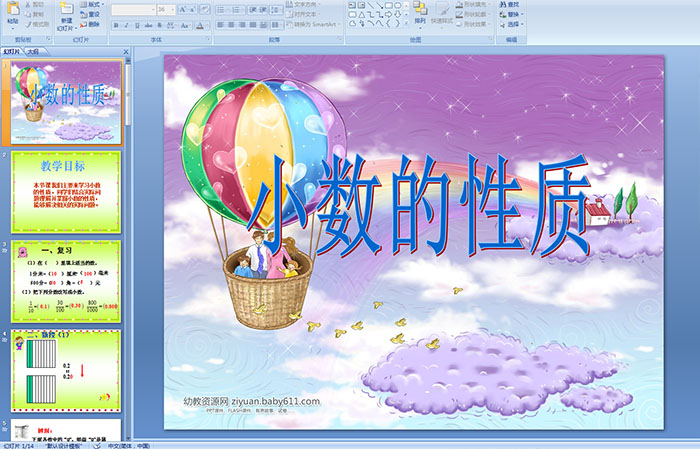Select the Right Brace shape

[397, 23]
